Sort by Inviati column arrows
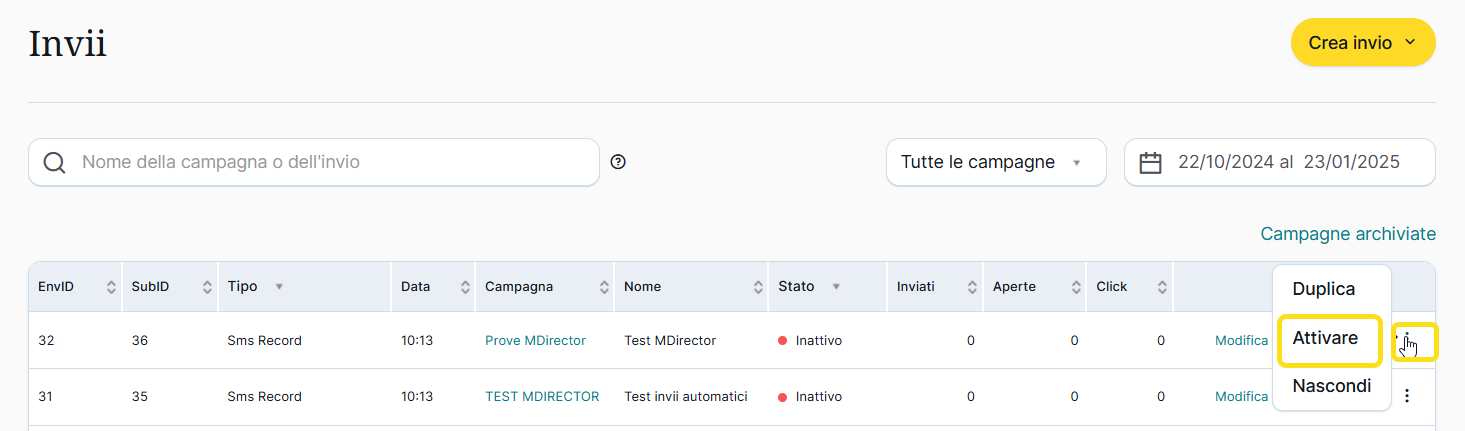 (x=973, y=287)
